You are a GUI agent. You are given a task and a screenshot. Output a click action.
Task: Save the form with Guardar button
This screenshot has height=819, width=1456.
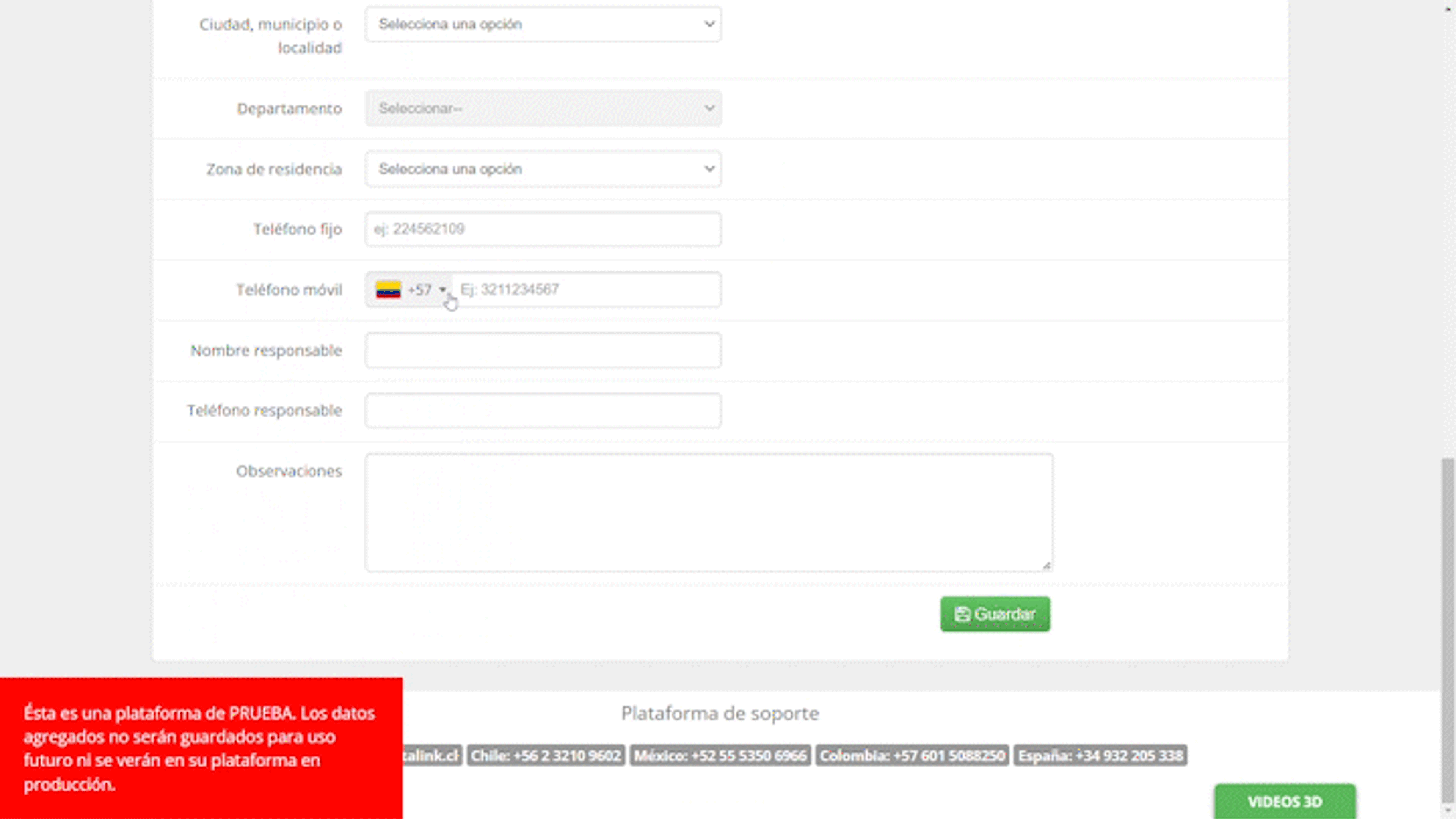995,614
